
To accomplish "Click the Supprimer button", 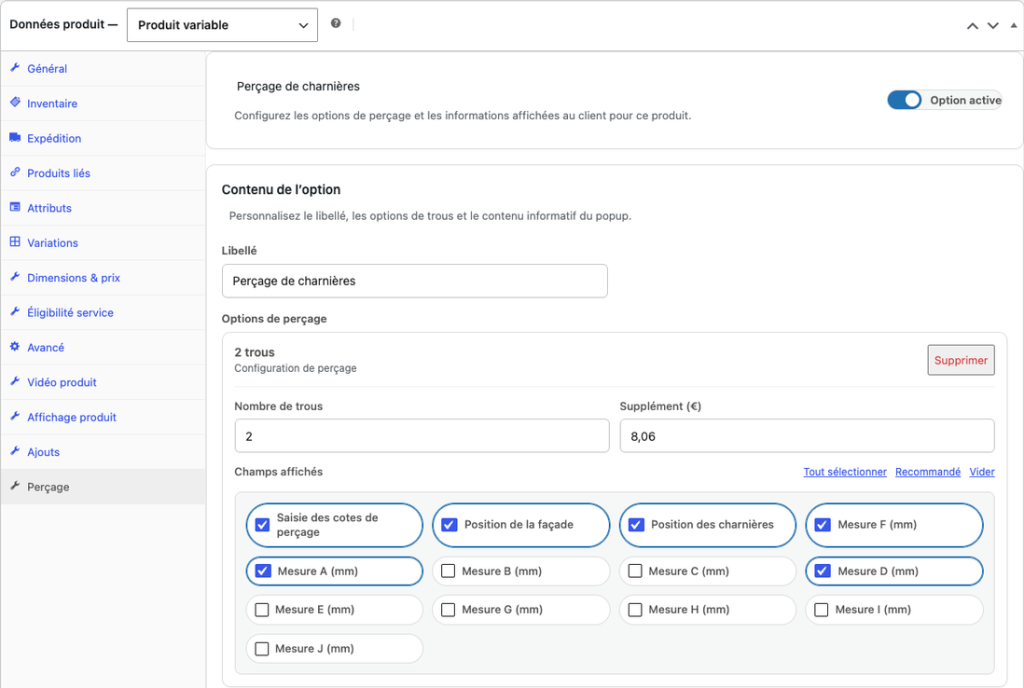I will pyautogui.click(x=961, y=360).
